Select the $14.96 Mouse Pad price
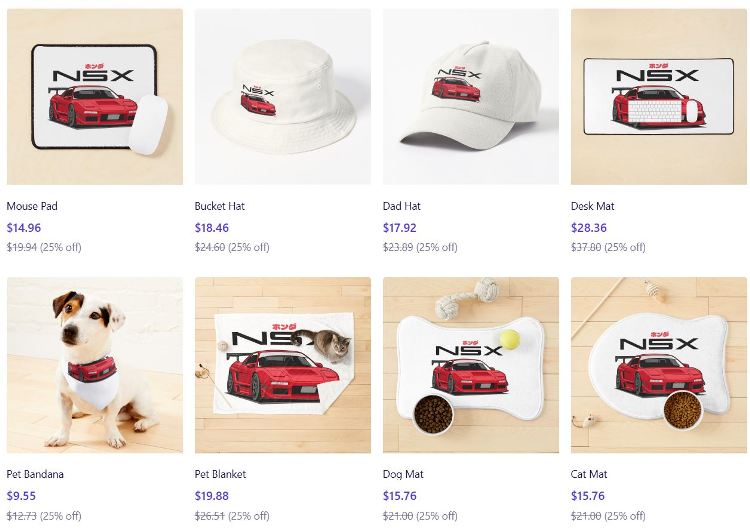Screen dimensions: 750x529 point(24,228)
